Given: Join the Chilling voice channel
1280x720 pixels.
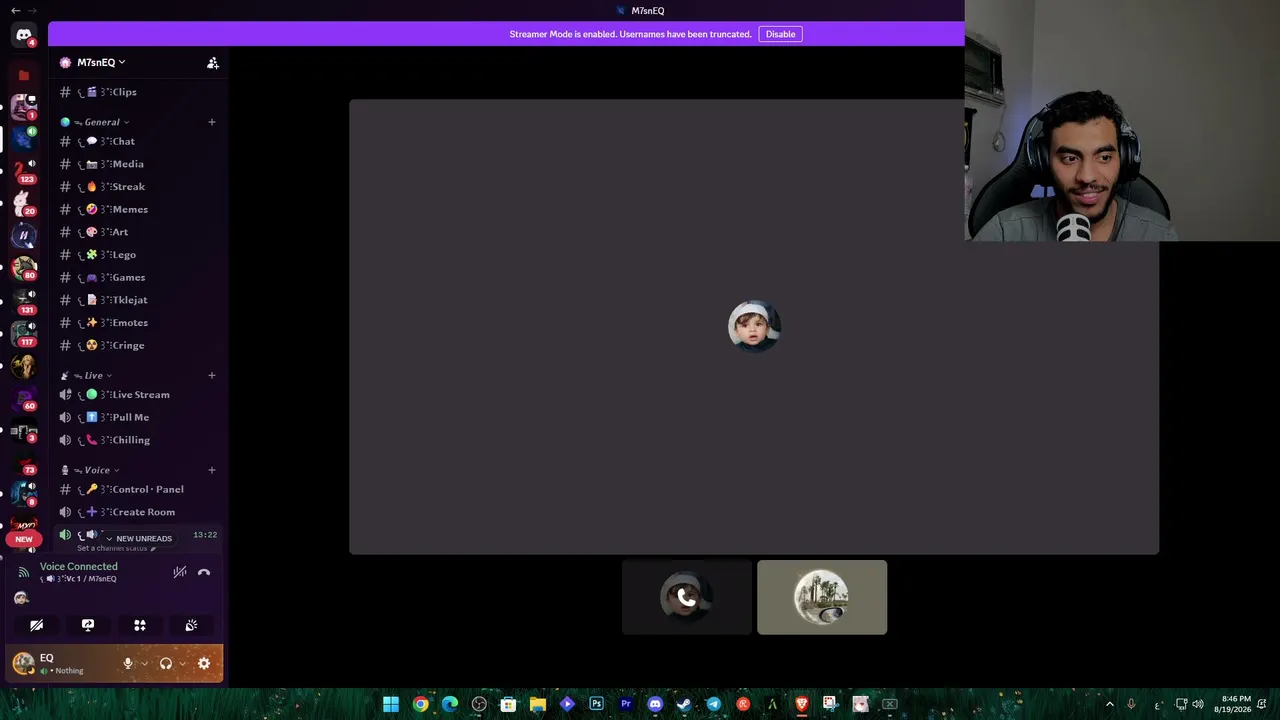Looking at the screenshot, I should [138, 440].
